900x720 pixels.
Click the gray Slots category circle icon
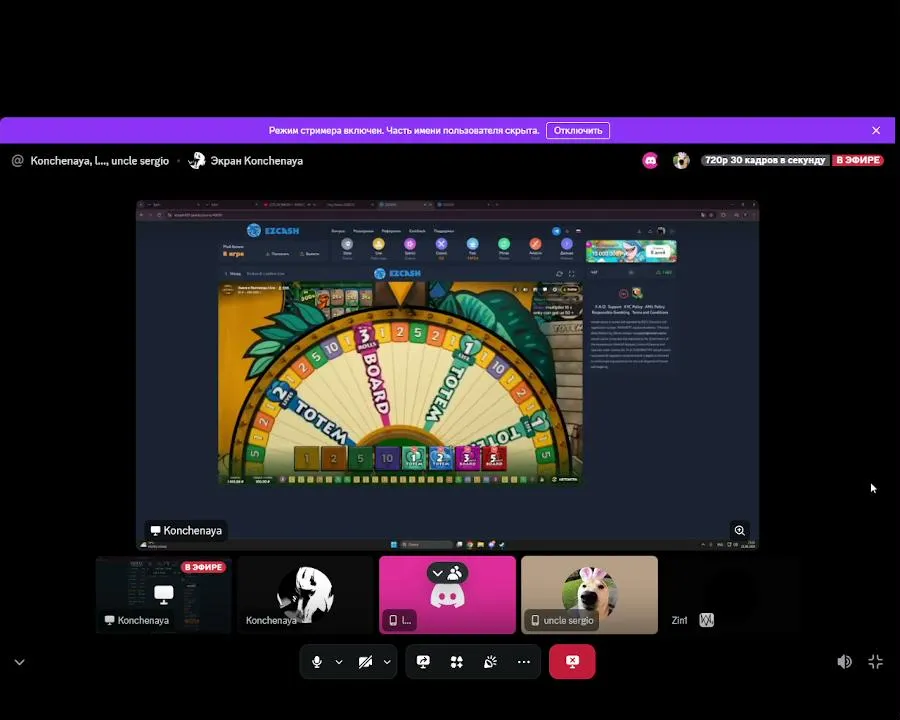pos(347,245)
